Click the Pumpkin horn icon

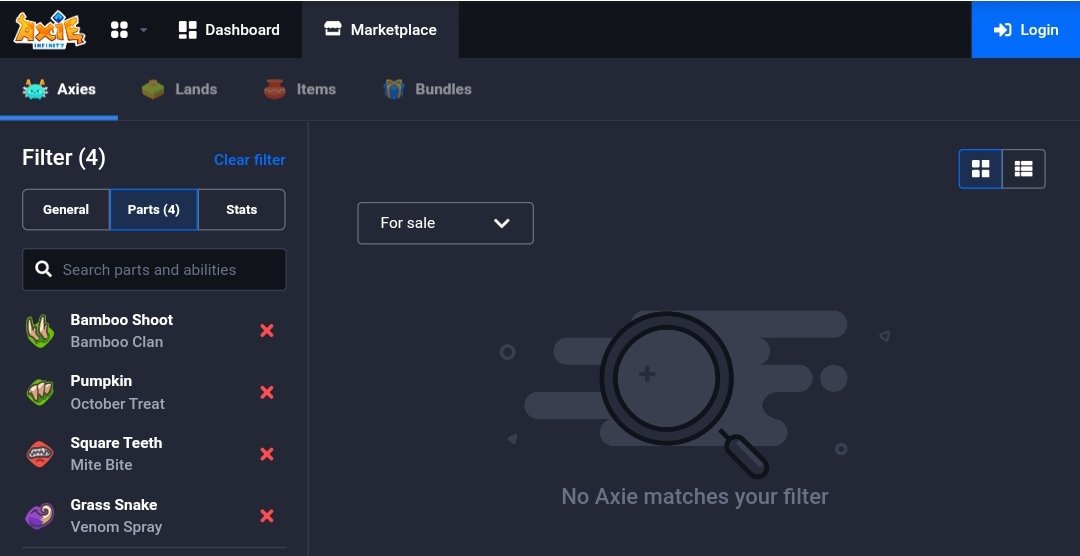click(x=39, y=393)
